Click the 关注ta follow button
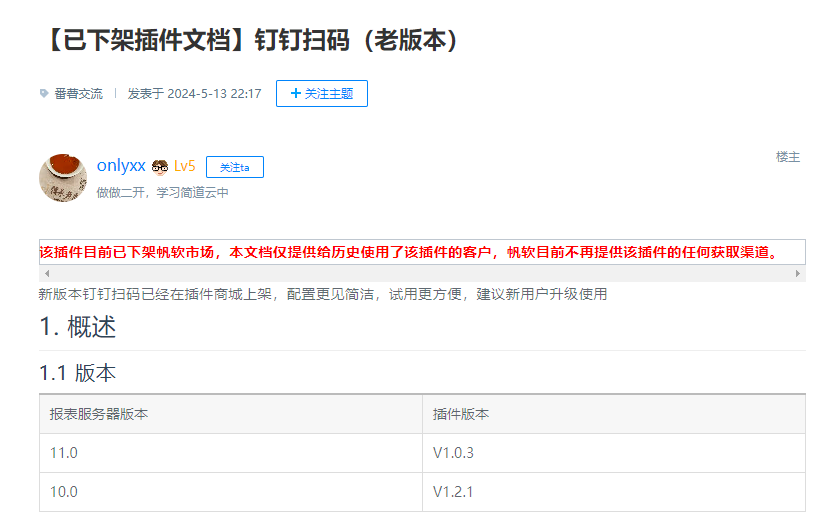Image resolution: width=840 pixels, height=522 pixels. [235, 167]
